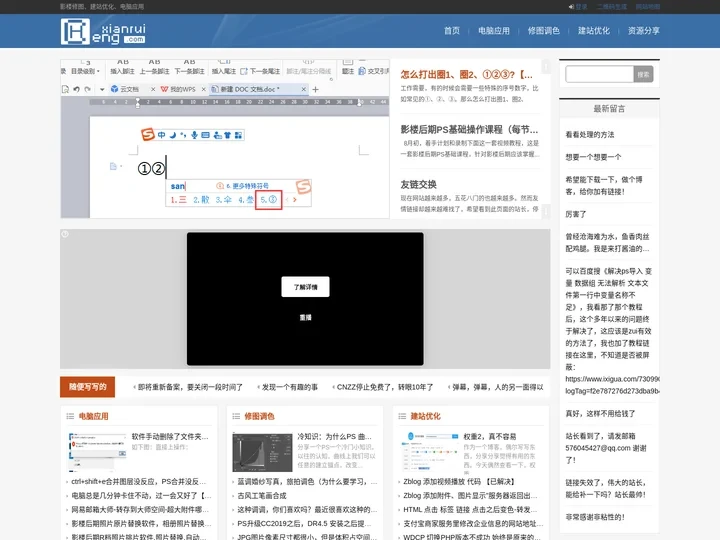Open article ctrl+shift+e合并图层没反应
Viewport: 720px width, 540px height.
tap(139, 481)
